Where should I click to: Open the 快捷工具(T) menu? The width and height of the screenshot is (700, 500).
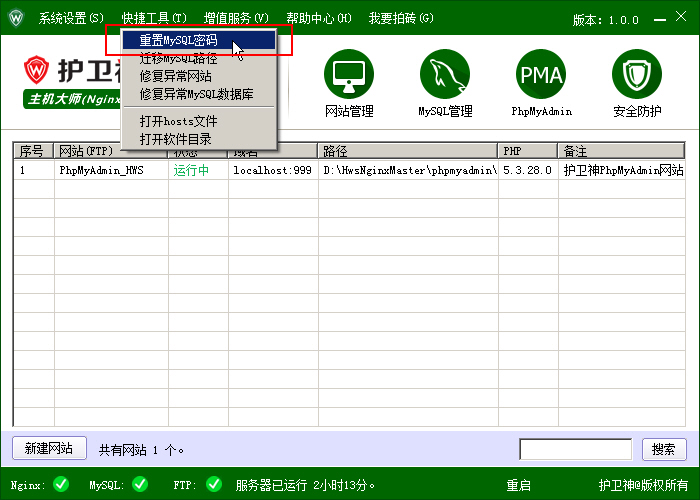[154, 18]
